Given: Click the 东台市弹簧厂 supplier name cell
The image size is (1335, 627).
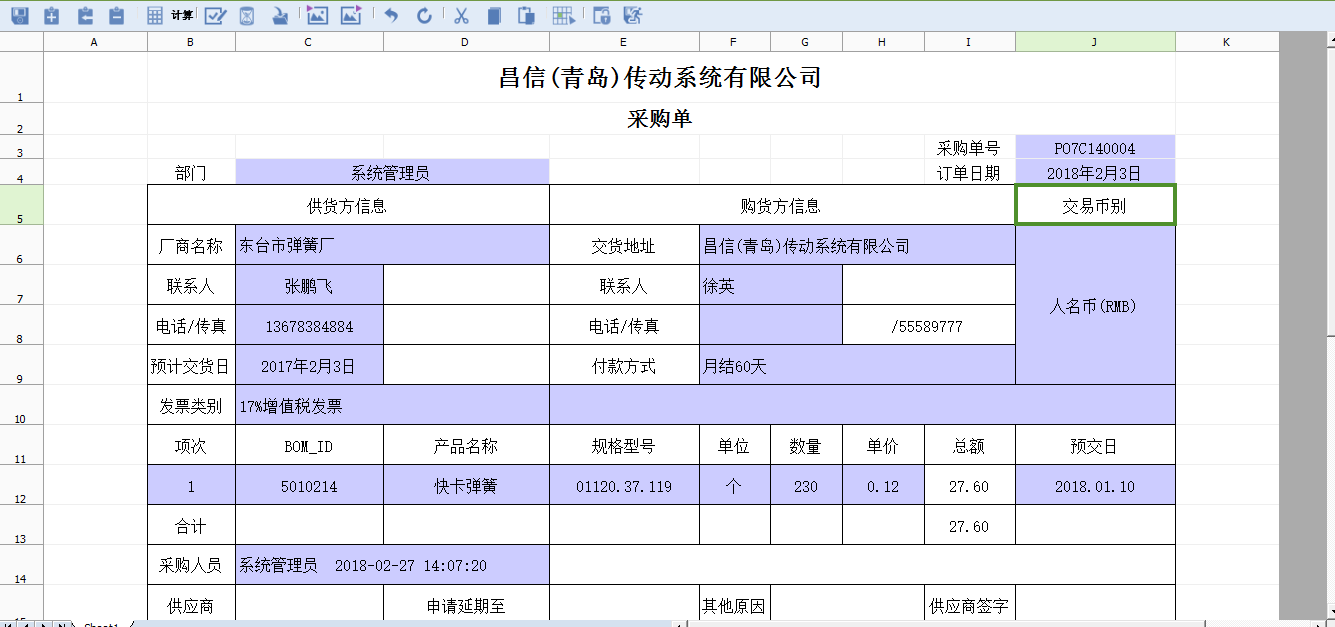Looking at the screenshot, I should point(392,245).
